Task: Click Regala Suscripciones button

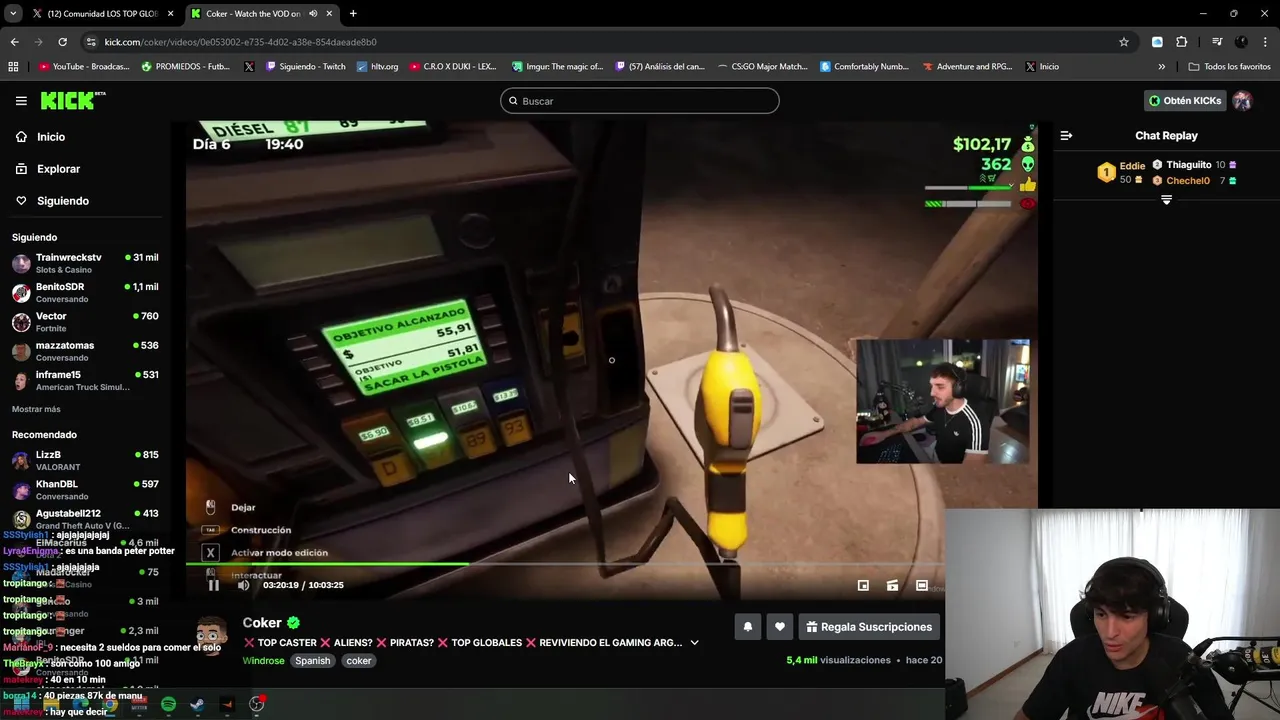Action: pyautogui.click(x=869, y=627)
